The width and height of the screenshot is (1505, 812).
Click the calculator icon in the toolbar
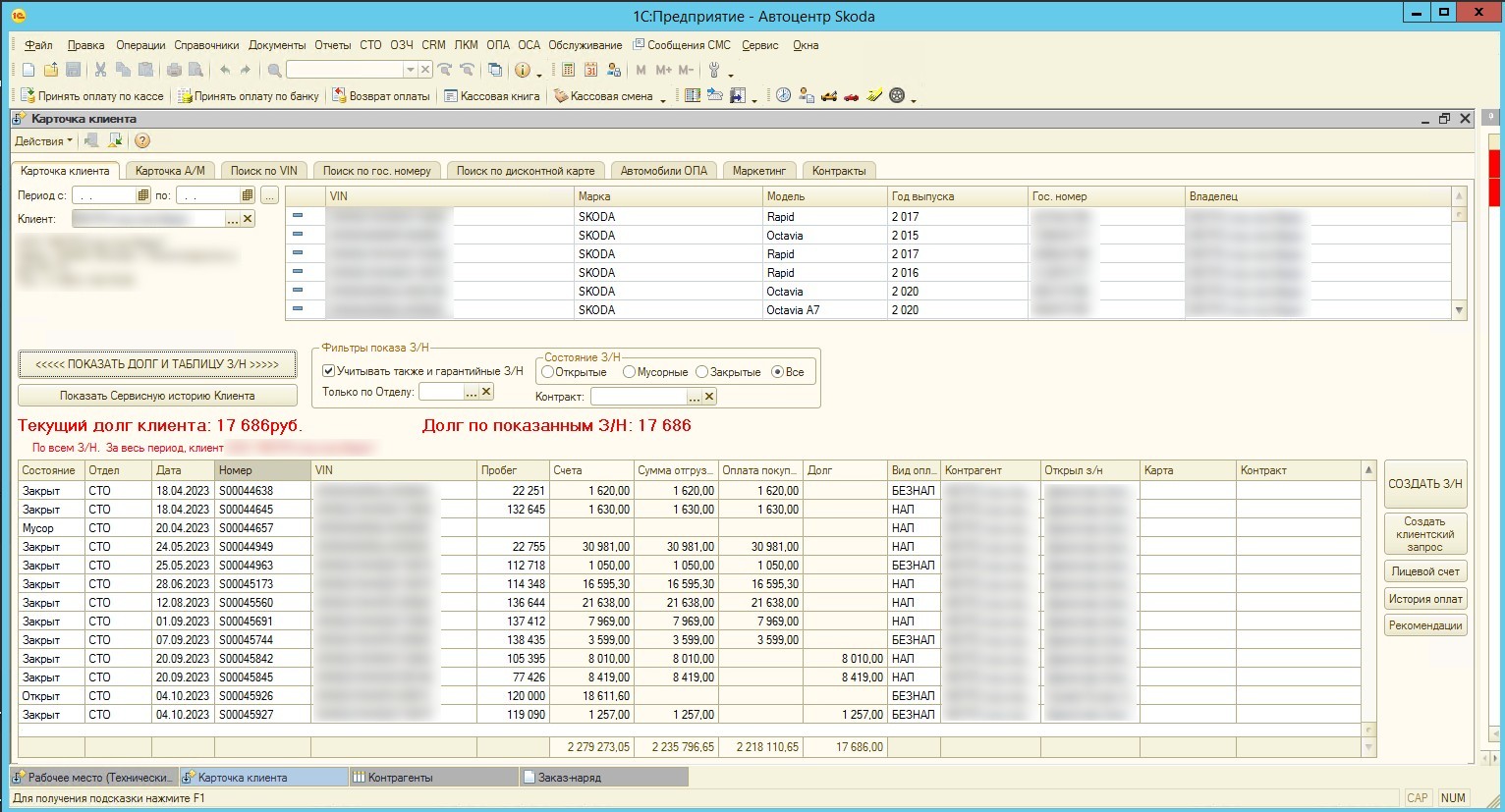568,70
